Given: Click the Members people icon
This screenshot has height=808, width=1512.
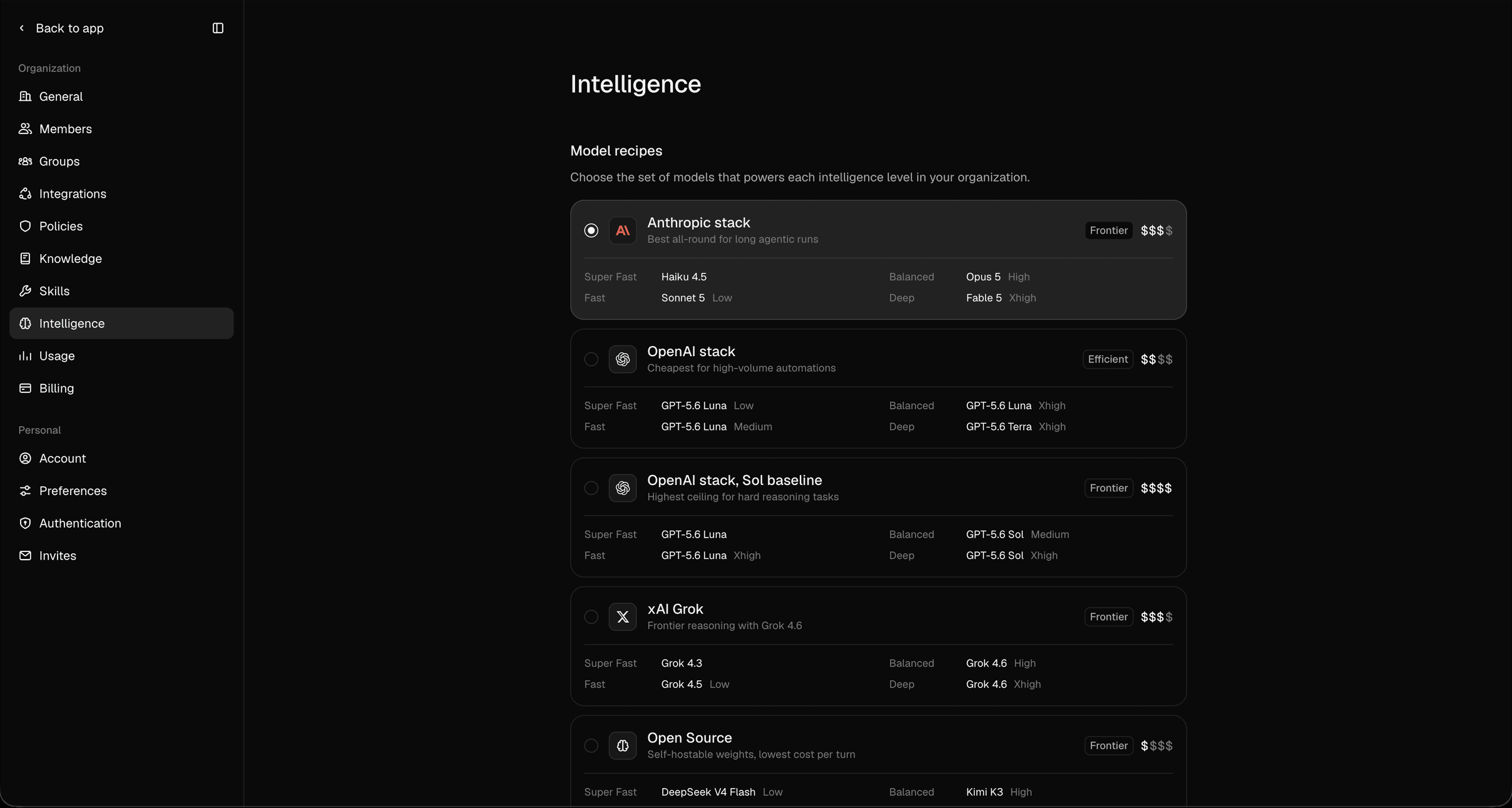Looking at the screenshot, I should (25, 129).
